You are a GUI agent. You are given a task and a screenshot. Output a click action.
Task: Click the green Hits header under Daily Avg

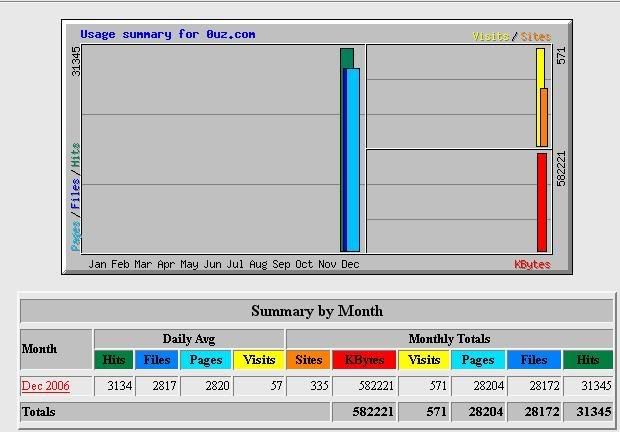click(112, 359)
